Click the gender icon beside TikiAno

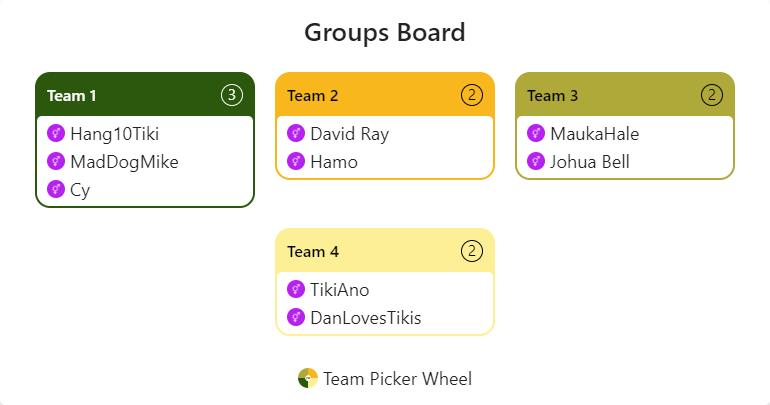[x=296, y=289]
